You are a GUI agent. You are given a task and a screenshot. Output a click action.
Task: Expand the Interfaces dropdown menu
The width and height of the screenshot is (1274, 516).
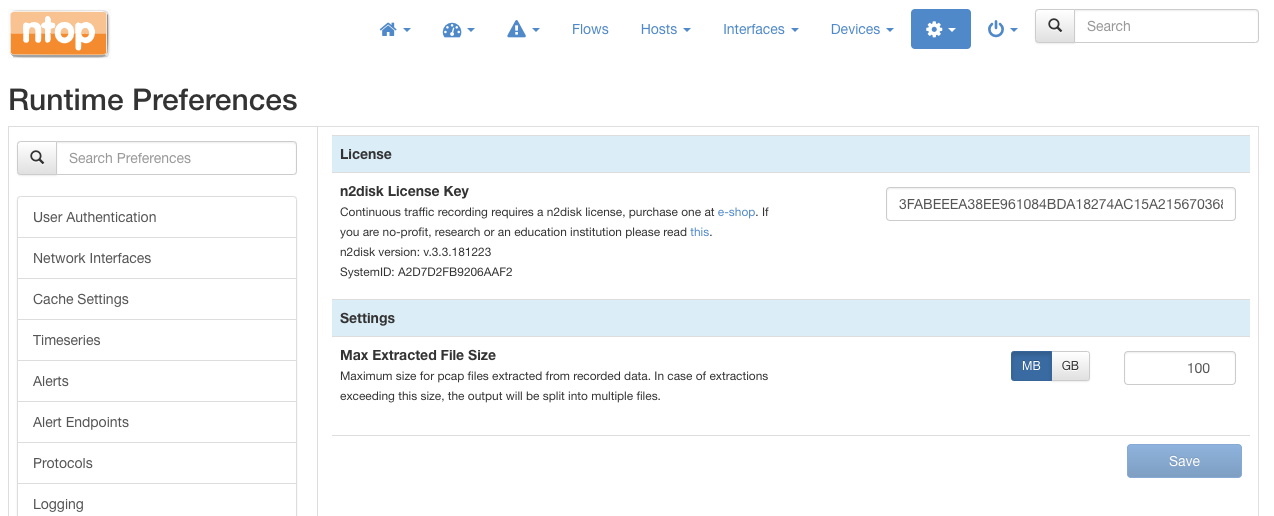(x=761, y=30)
